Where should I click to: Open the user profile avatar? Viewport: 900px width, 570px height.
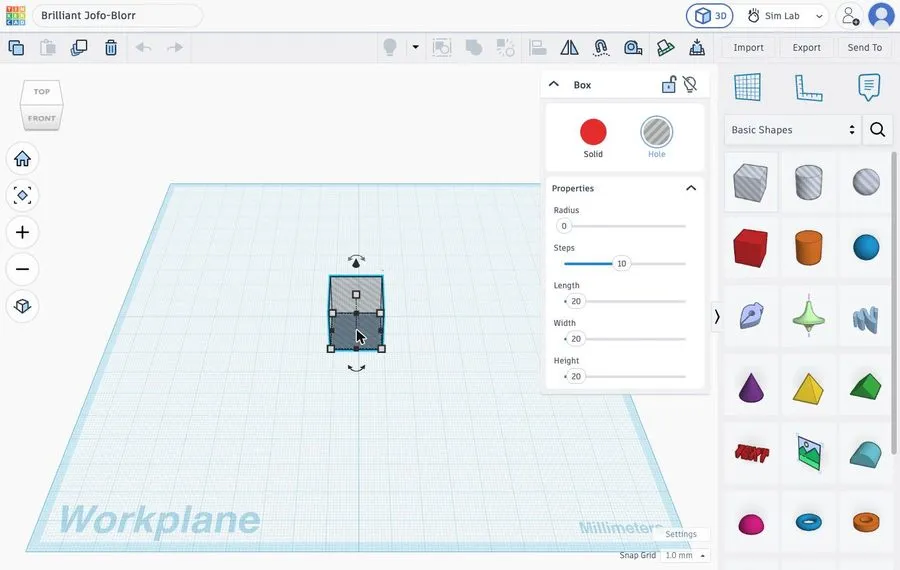[881, 16]
